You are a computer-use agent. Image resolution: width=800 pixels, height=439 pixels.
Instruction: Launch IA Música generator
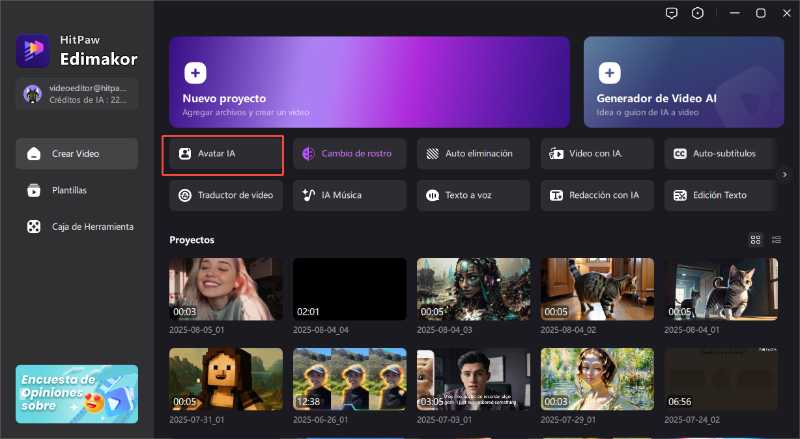[349, 195]
